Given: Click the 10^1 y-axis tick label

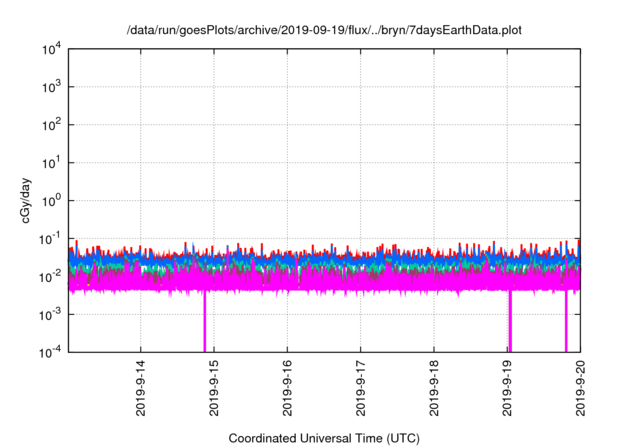Looking at the screenshot, I should (51, 163).
